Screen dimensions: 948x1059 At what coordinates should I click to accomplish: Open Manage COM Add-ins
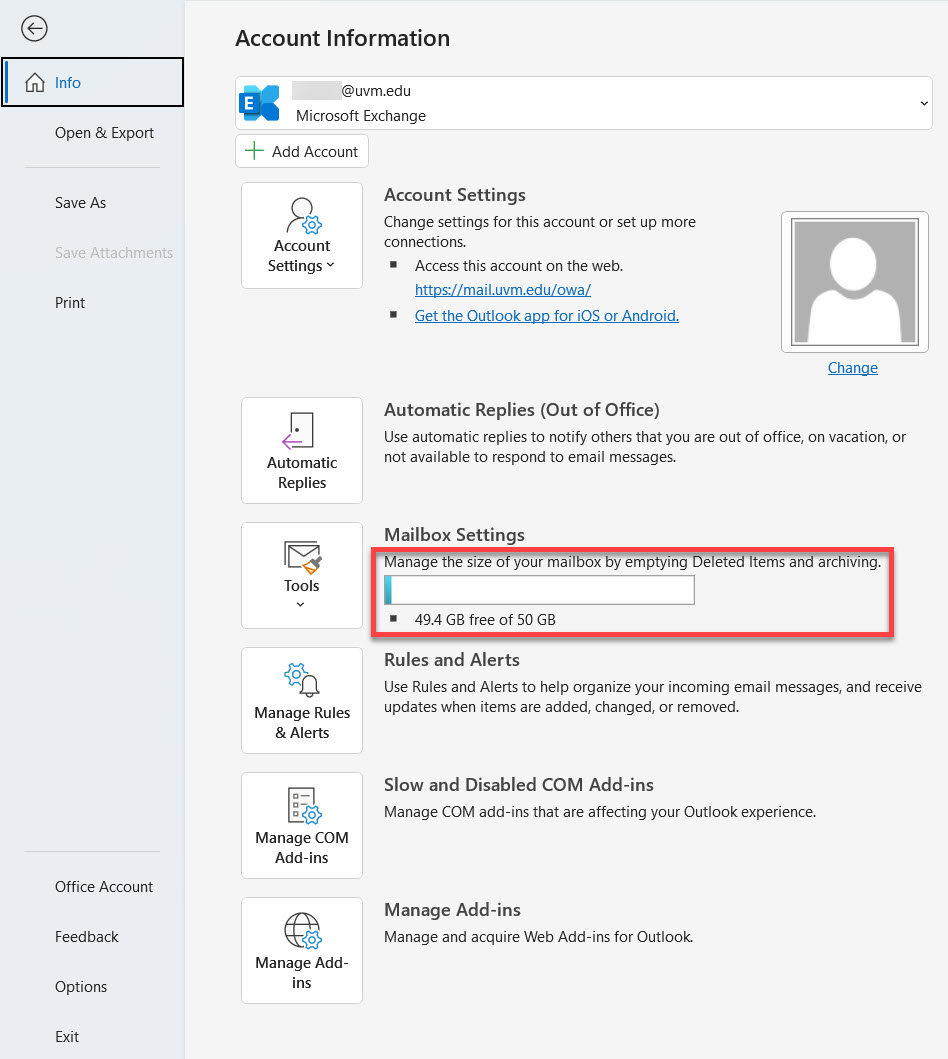(x=301, y=825)
